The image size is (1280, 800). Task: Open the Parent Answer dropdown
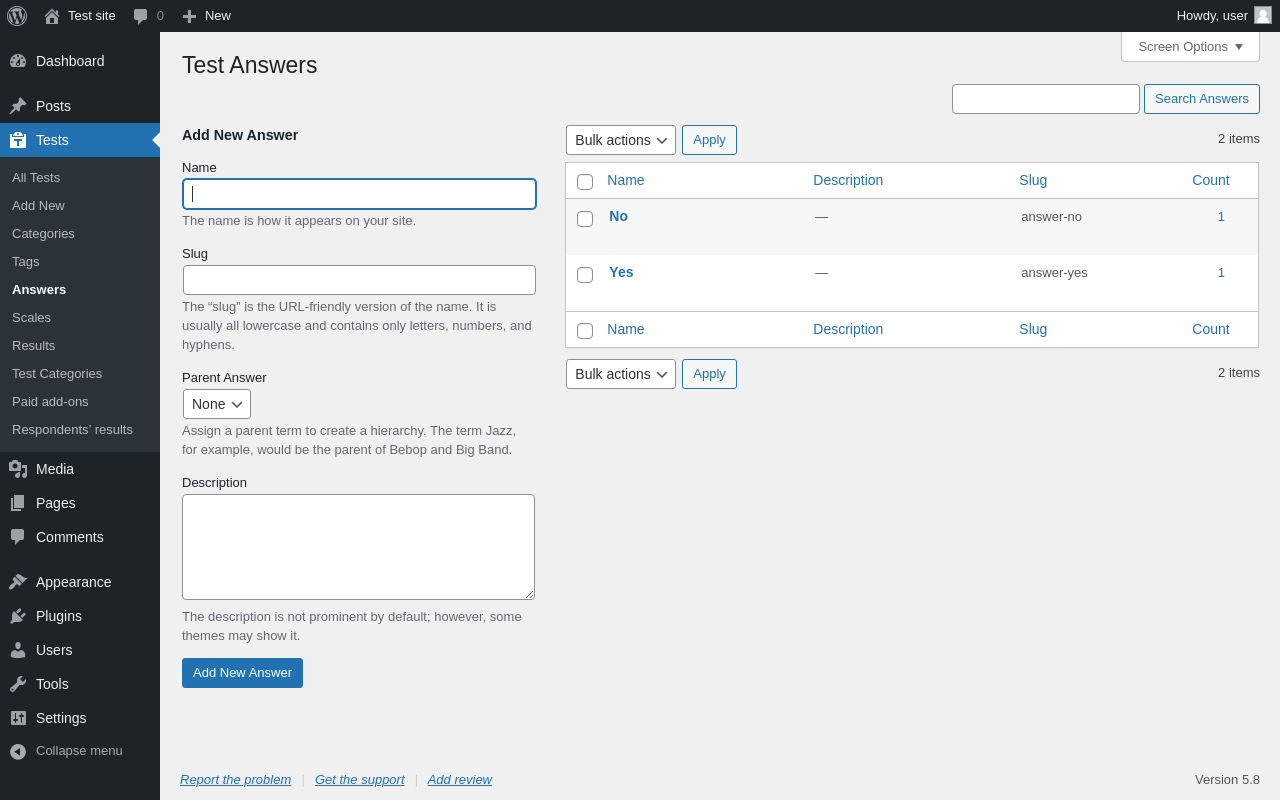[x=217, y=404]
